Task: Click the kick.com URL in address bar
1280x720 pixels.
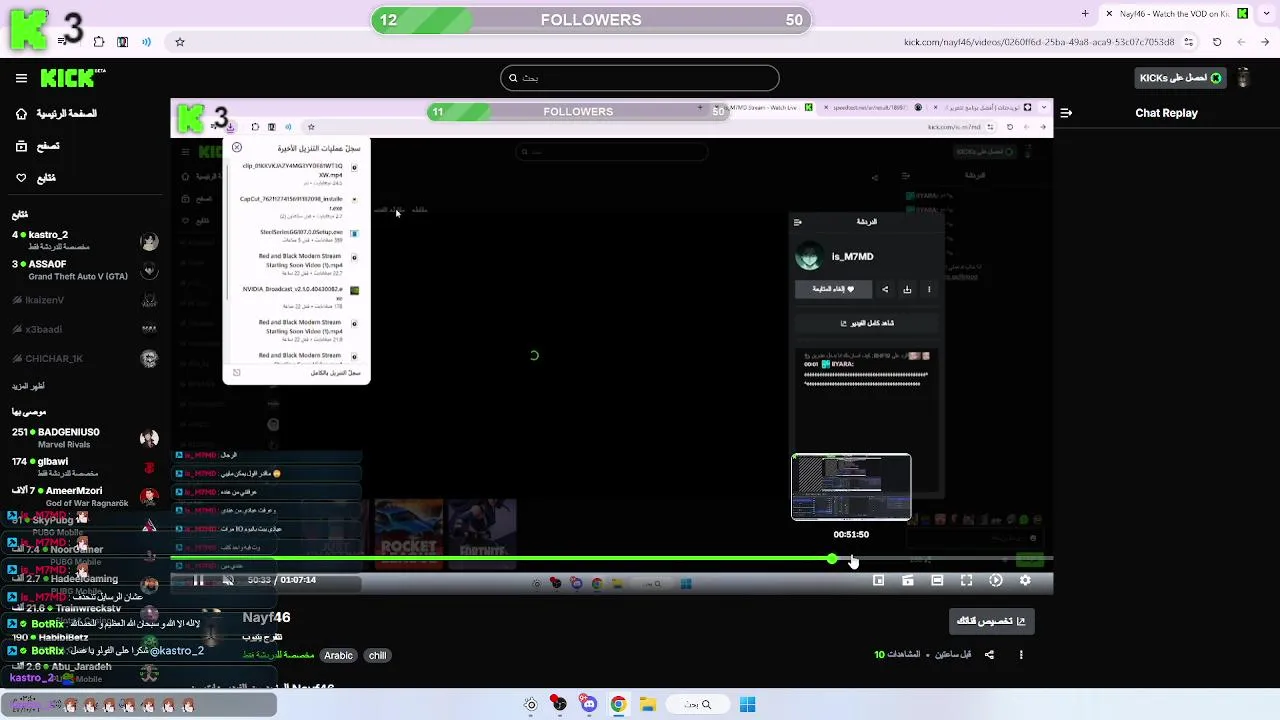Action: tap(1039, 42)
